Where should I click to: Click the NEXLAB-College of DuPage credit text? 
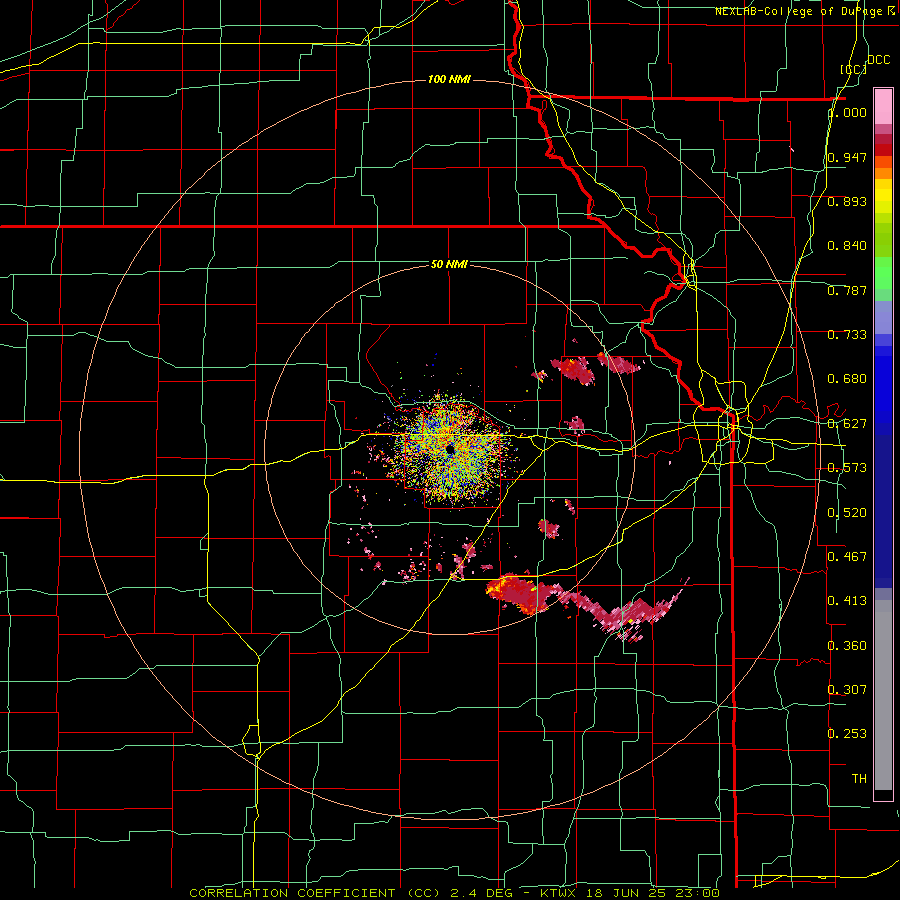(x=804, y=11)
